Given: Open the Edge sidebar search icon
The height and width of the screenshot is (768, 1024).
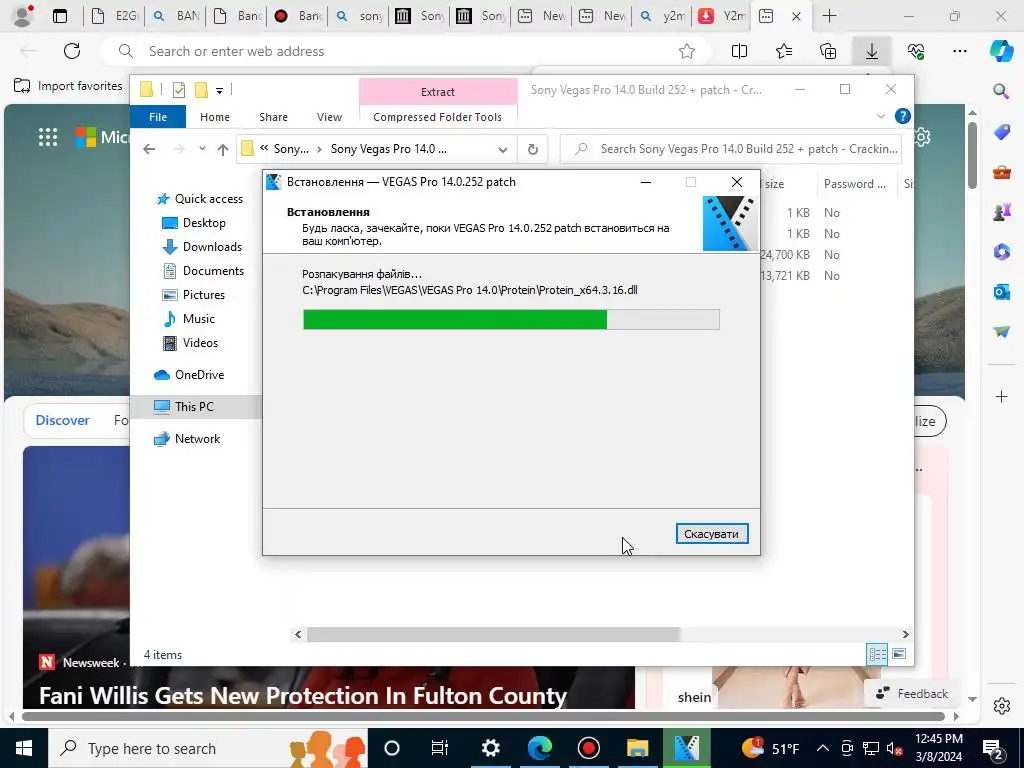Looking at the screenshot, I should pos(1001,91).
